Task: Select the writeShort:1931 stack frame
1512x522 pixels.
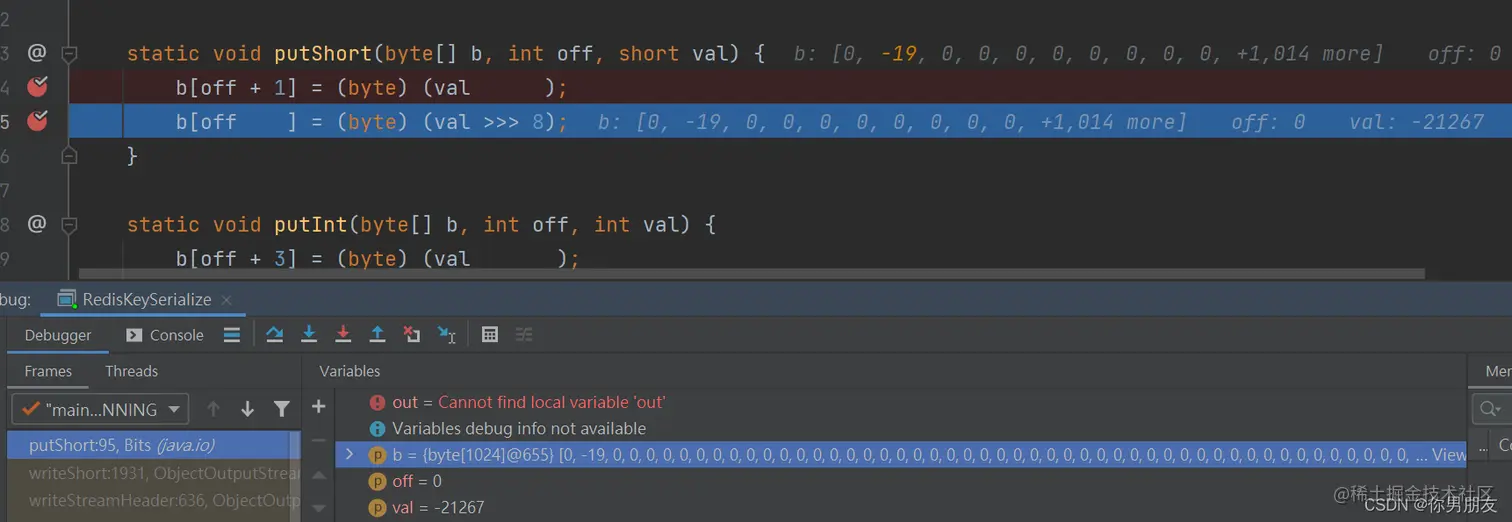Action: (150, 473)
